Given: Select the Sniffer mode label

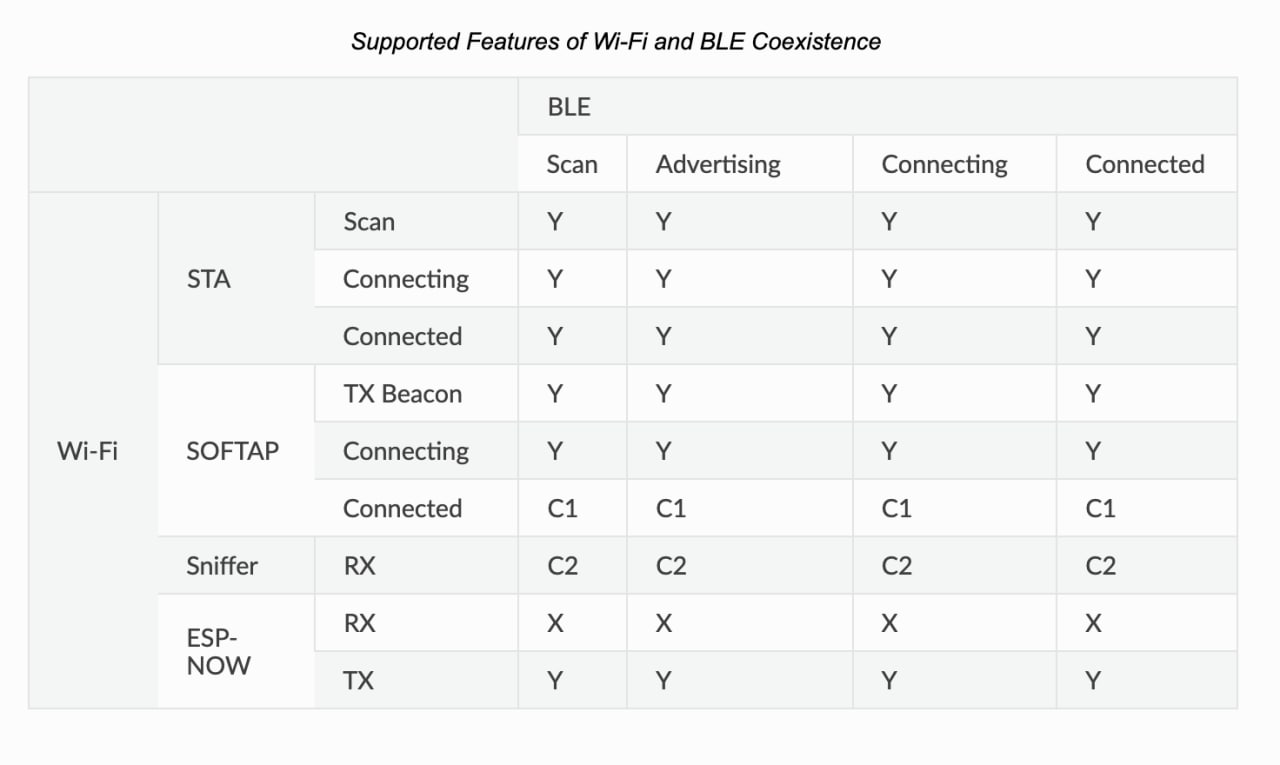Looking at the screenshot, I should click(x=222, y=566).
